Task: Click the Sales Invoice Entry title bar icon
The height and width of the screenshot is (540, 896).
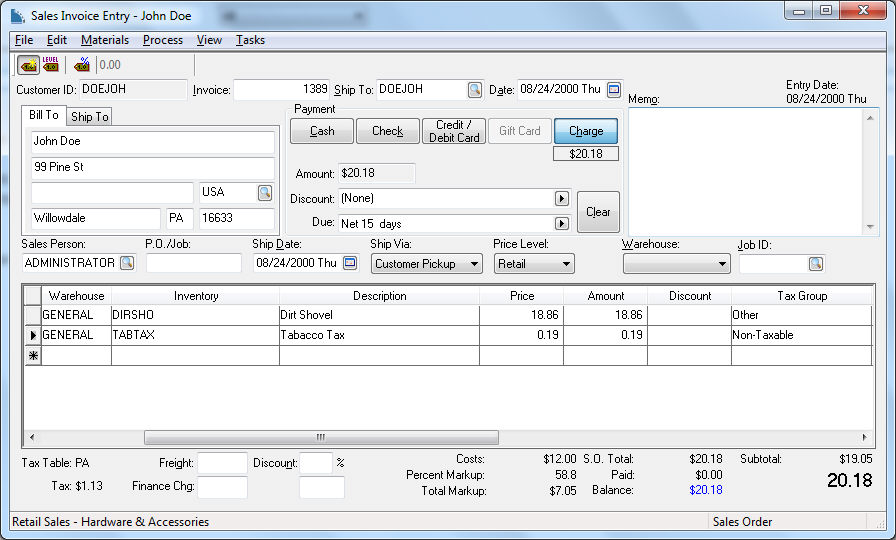Action: [x=17, y=15]
